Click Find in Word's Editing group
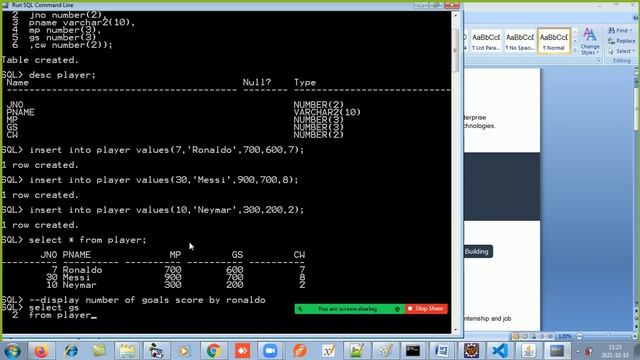 [620, 31]
